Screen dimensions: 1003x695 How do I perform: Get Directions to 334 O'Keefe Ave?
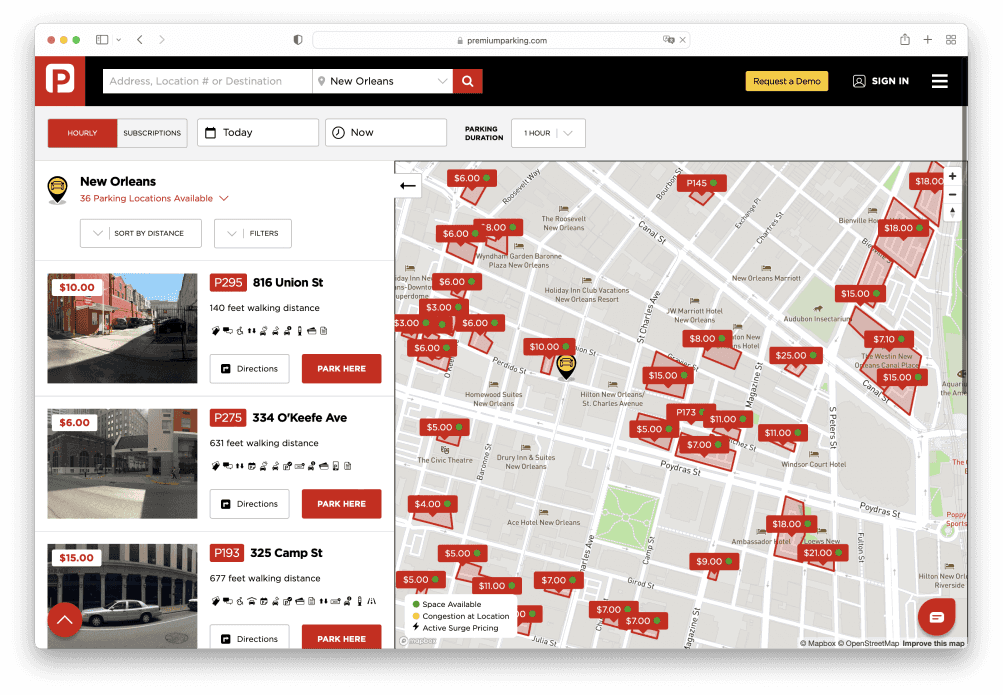(249, 504)
